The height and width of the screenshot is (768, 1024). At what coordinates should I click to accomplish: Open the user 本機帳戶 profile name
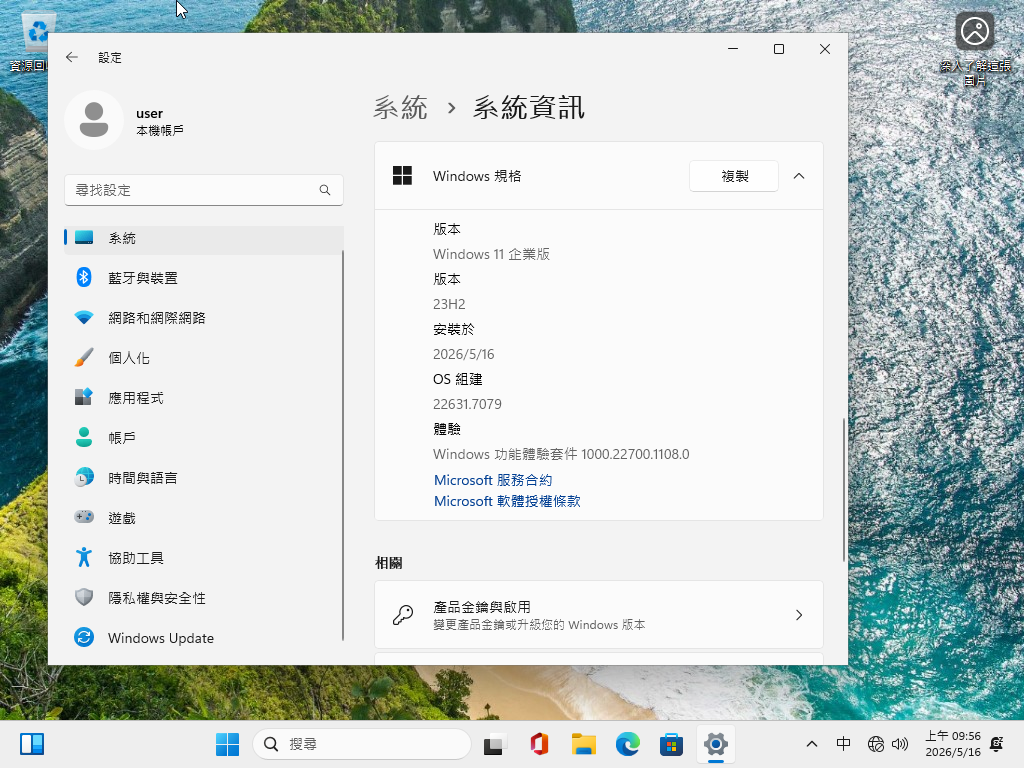[x=159, y=121]
